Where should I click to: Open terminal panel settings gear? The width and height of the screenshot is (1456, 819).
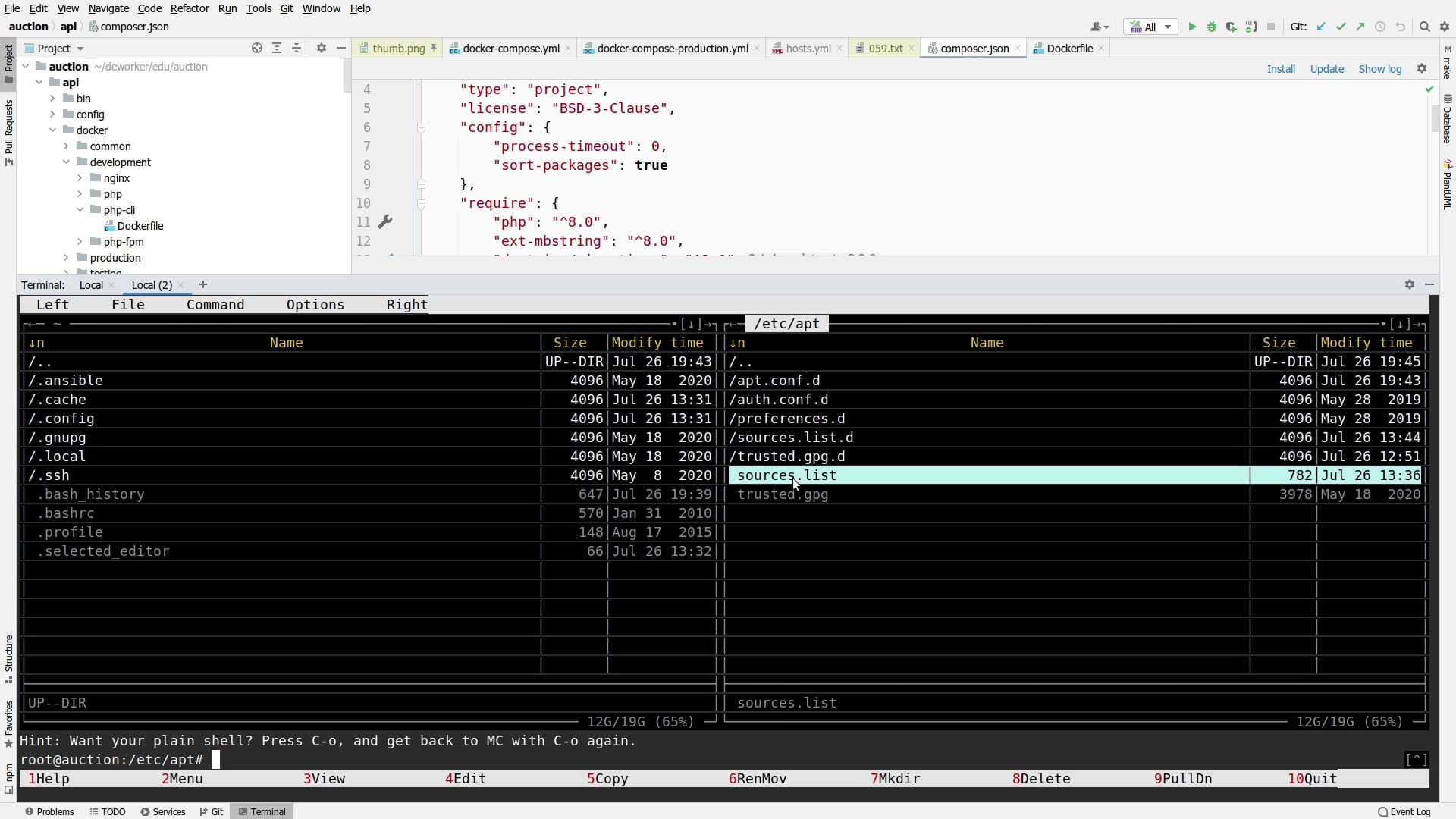pos(1410,285)
